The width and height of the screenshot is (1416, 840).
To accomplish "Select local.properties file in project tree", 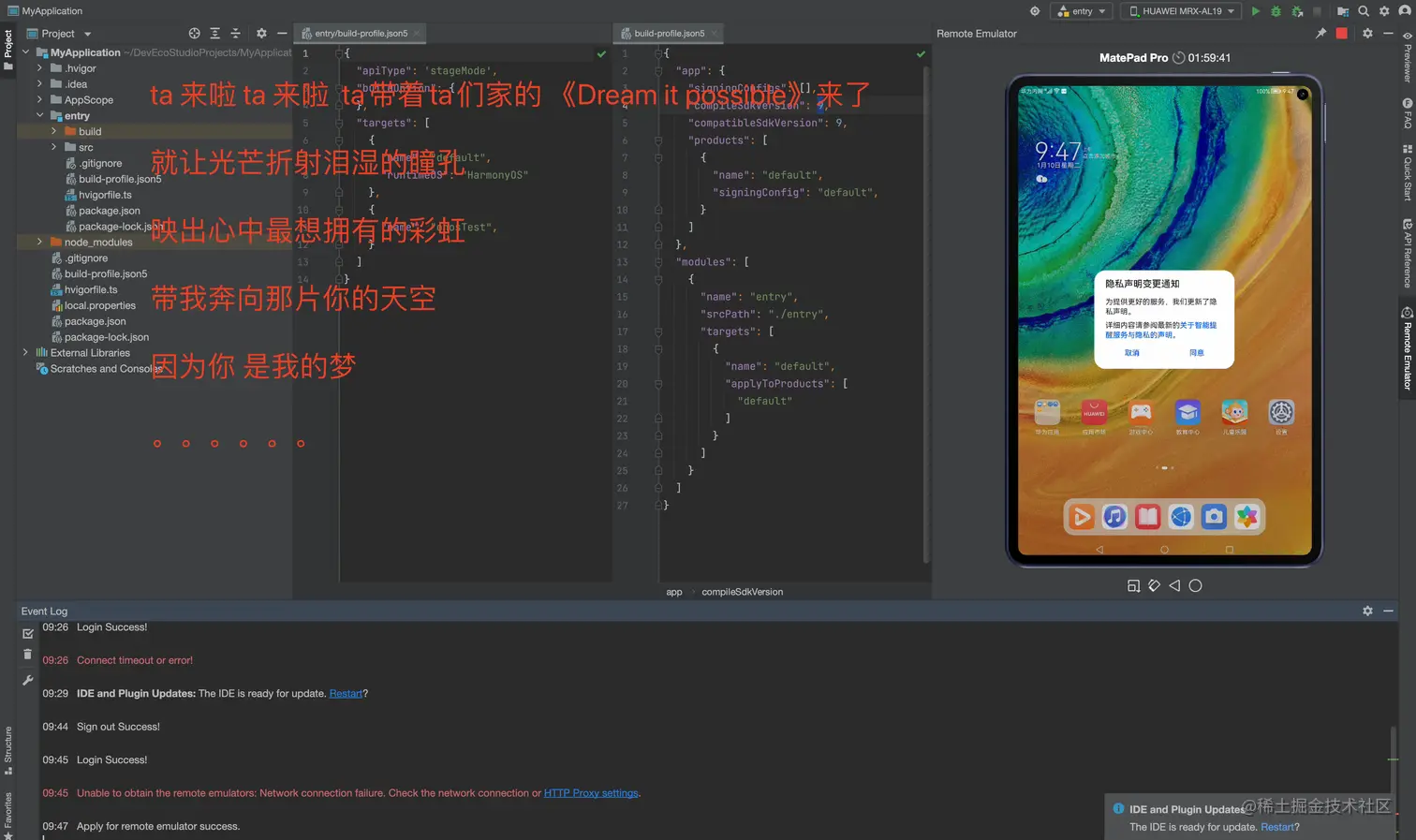I will tap(99, 305).
